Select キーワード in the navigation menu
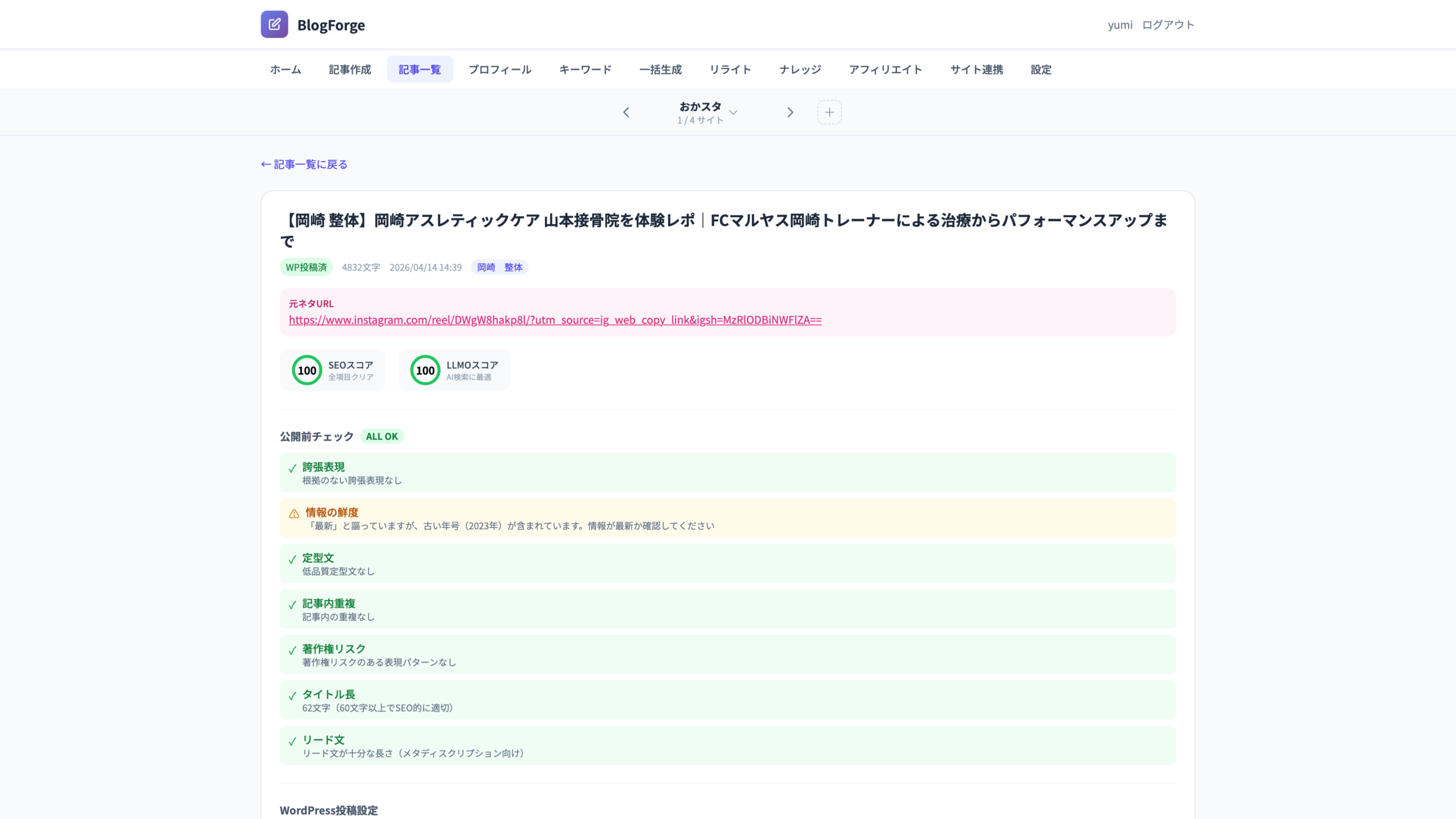 pyautogui.click(x=585, y=69)
